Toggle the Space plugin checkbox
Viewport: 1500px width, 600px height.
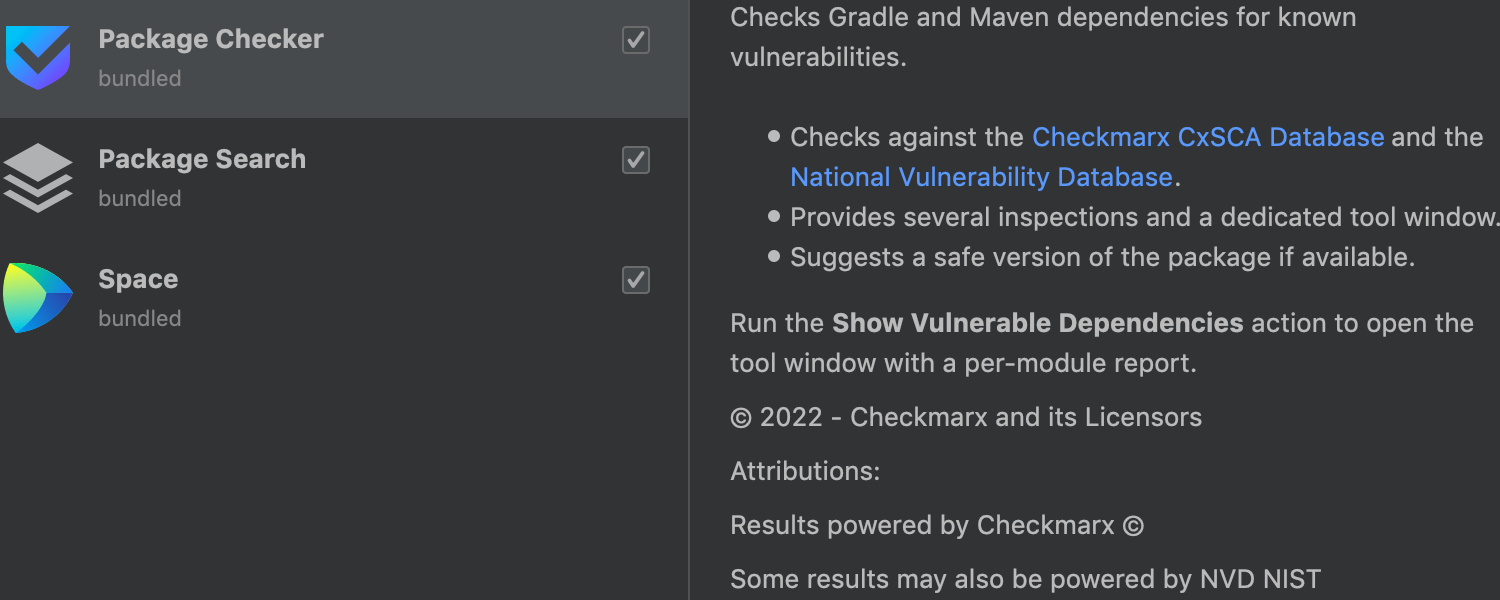click(636, 280)
